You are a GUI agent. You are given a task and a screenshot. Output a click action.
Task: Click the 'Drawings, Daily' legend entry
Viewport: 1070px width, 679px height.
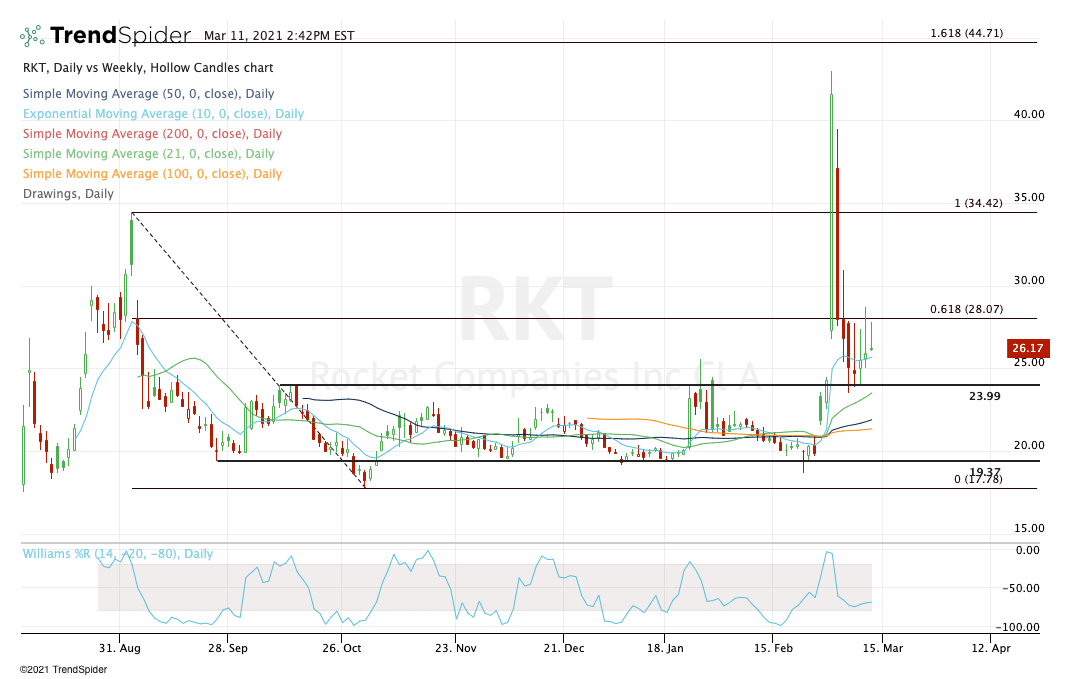click(68, 193)
